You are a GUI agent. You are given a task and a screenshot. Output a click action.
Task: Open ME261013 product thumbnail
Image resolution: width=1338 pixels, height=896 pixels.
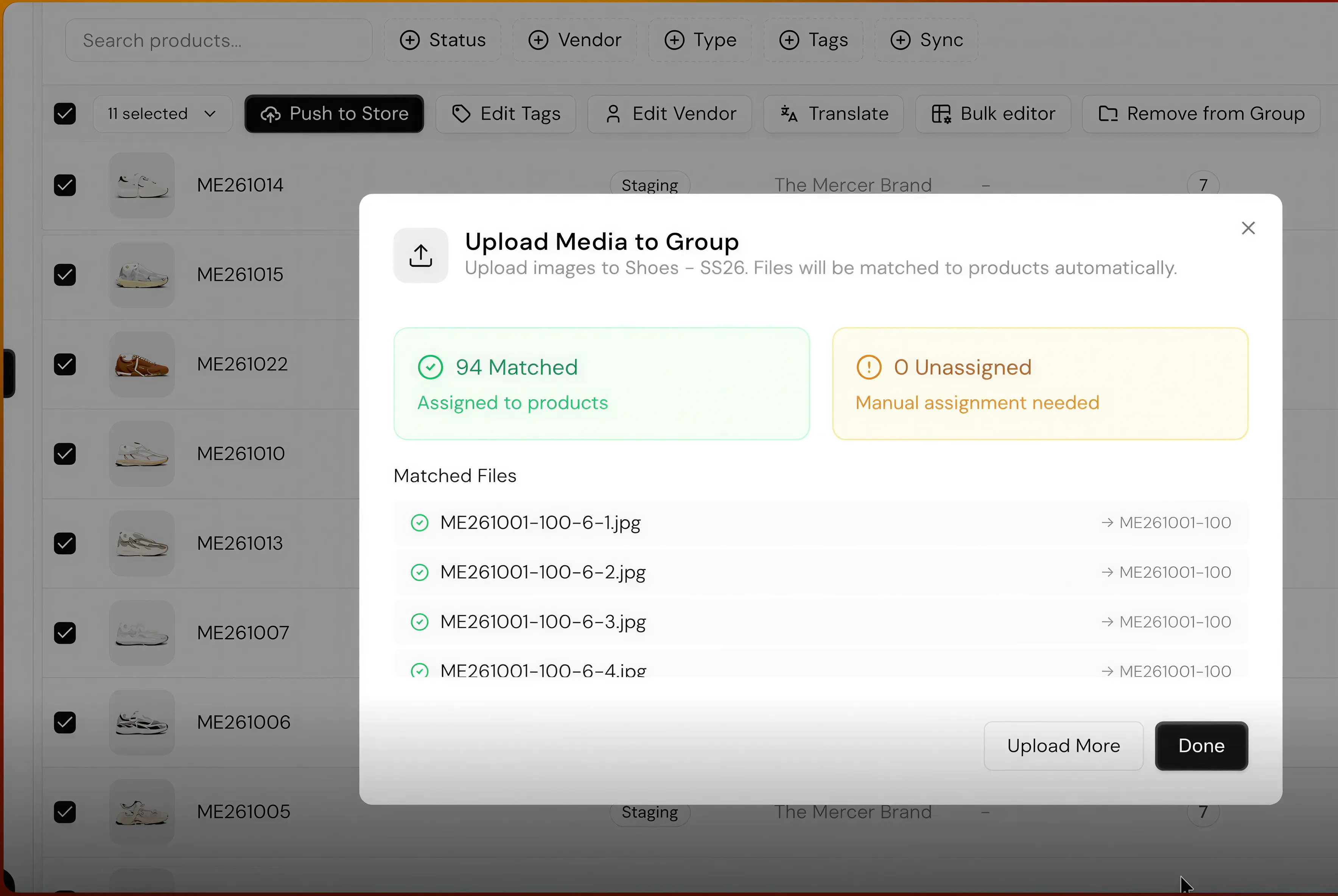142,543
